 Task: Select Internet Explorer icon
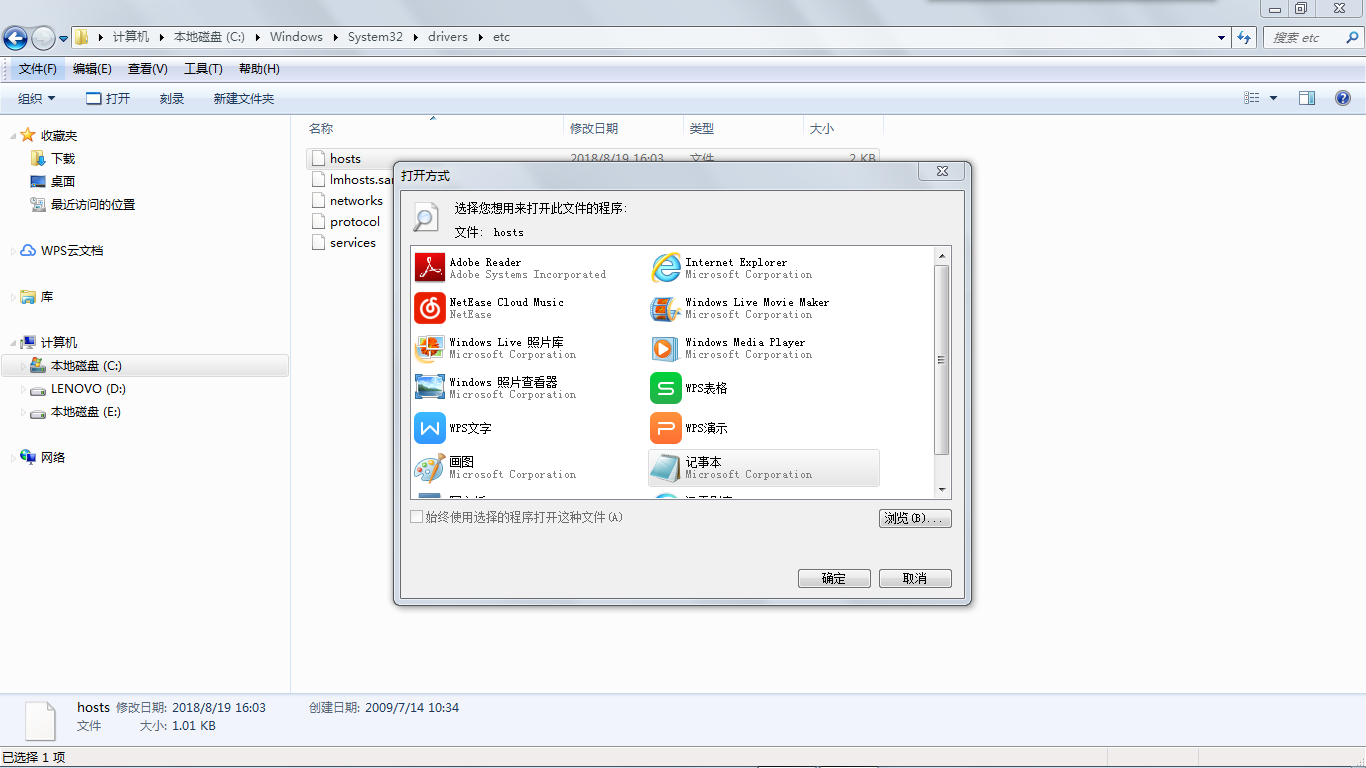666,268
